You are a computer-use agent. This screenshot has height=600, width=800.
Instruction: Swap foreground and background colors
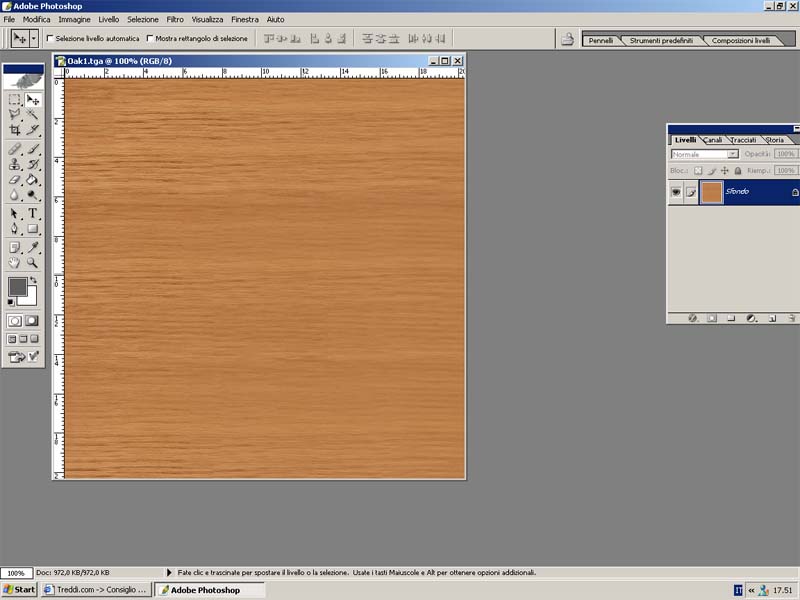pyautogui.click(x=32, y=279)
